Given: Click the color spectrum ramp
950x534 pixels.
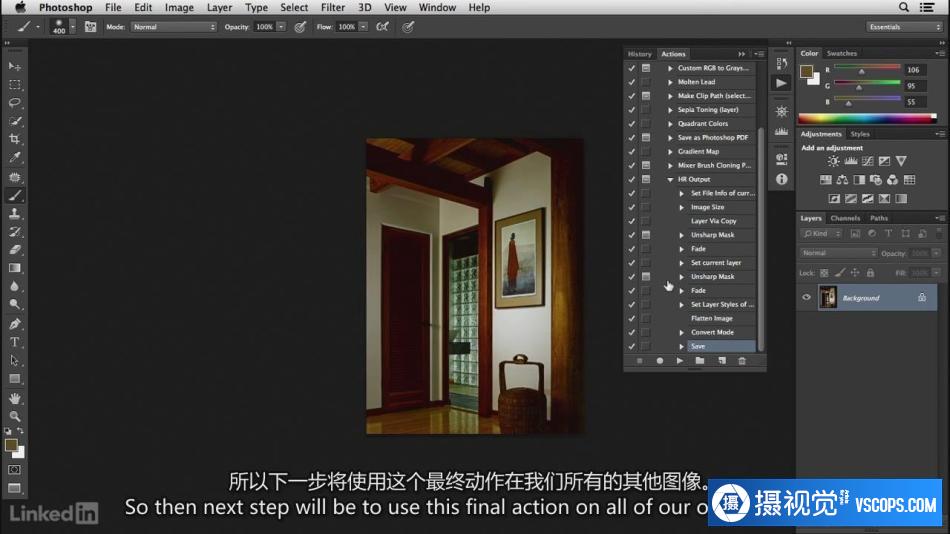Looking at the screenshot, I should (x=867, y=119).
